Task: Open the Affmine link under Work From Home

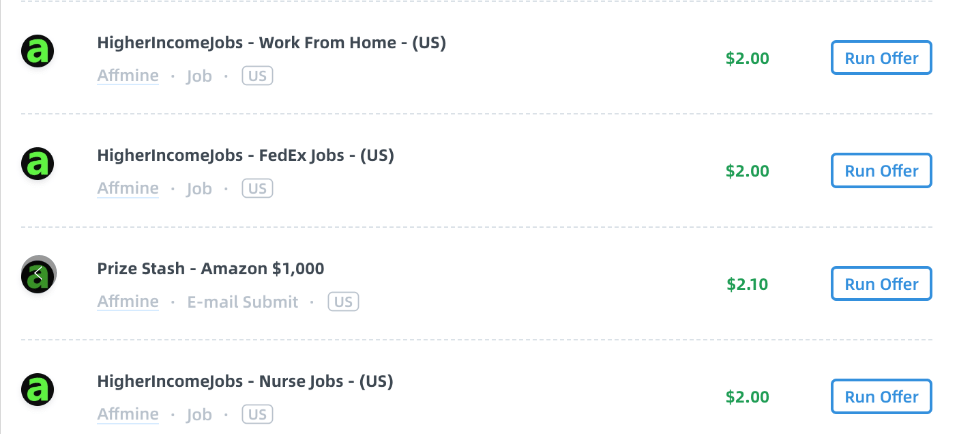Action: pyautogui.click(x=128, y=76)
